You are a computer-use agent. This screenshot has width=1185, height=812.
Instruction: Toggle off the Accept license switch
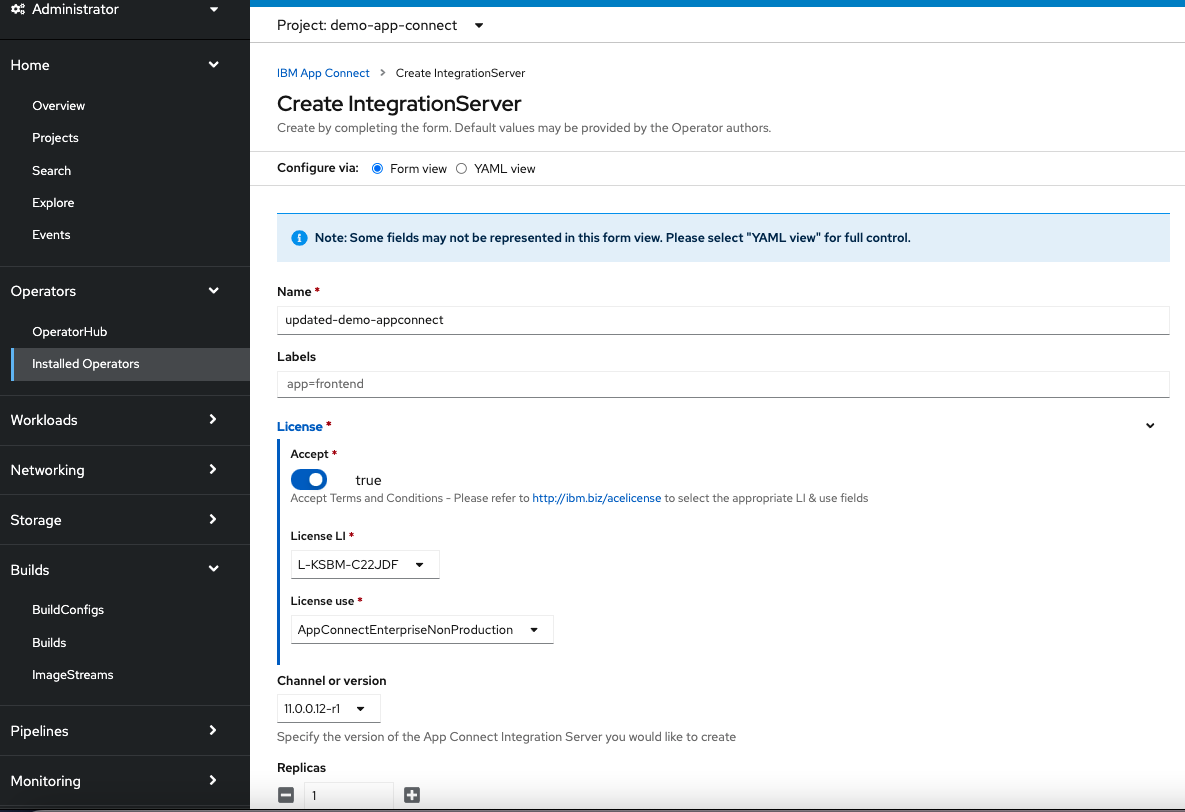[308, 479]
